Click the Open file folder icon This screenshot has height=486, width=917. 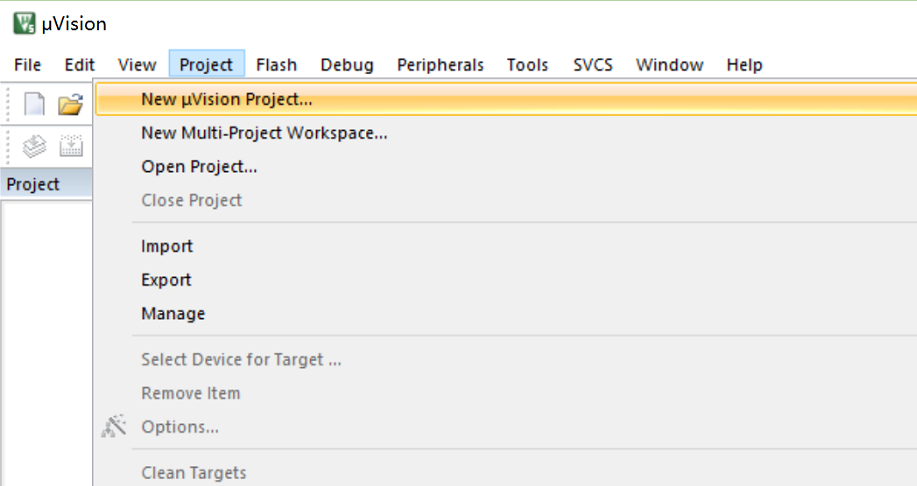tap(71, 104)
